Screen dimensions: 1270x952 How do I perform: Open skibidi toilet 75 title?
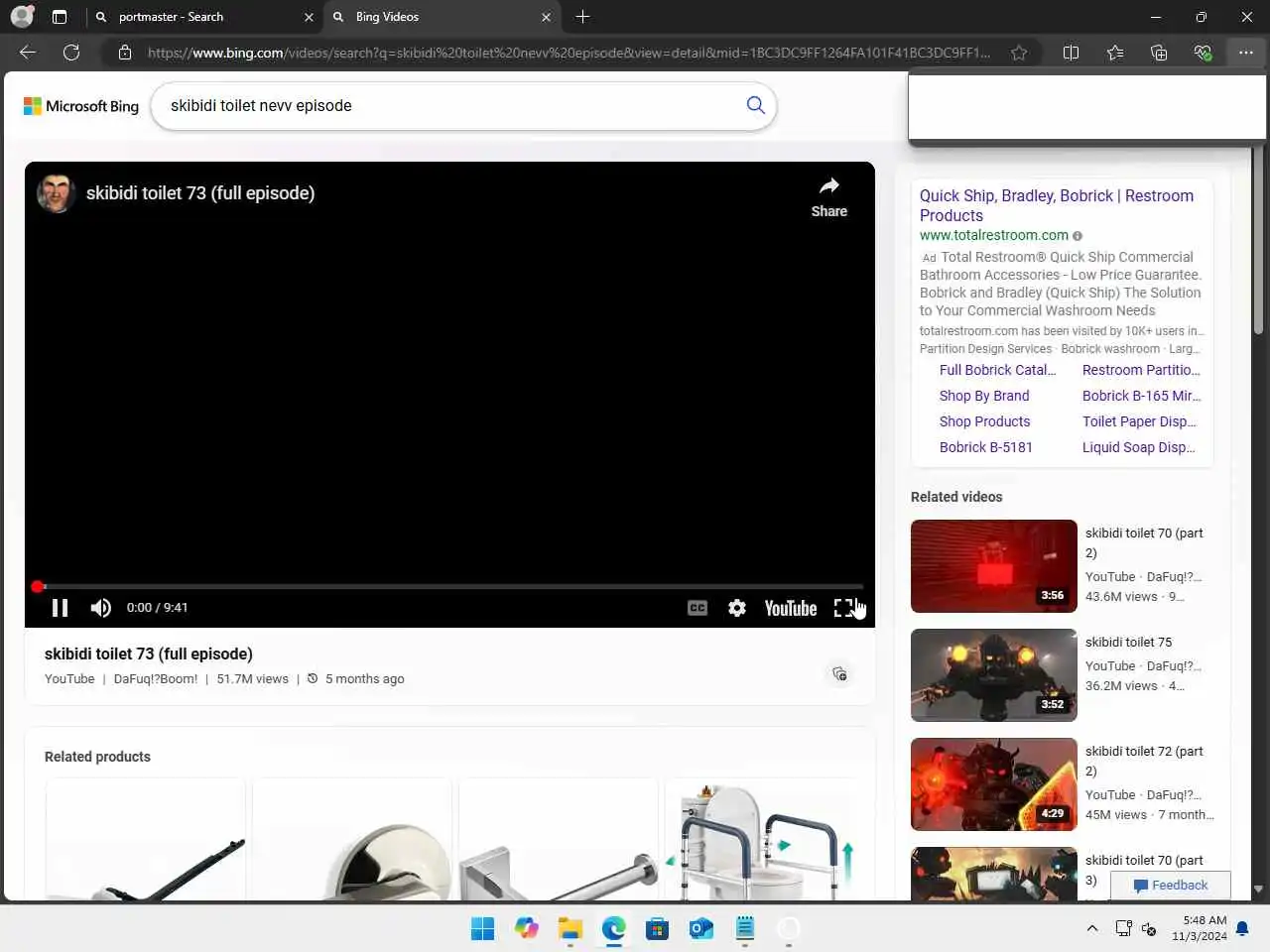[x=1128, y=643]
